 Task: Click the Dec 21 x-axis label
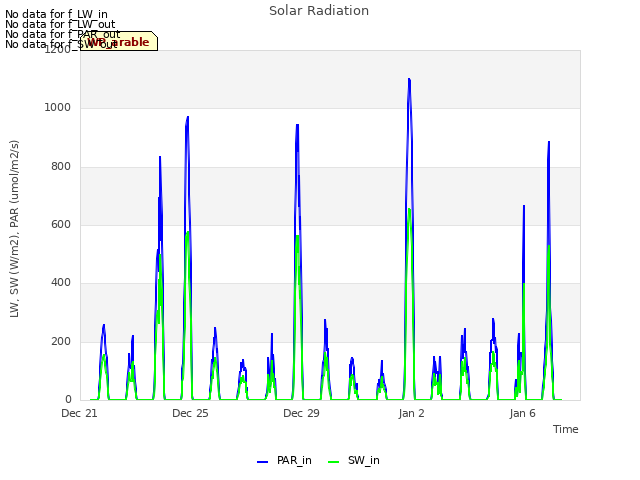pyautogui.click(x=79, y=413)
